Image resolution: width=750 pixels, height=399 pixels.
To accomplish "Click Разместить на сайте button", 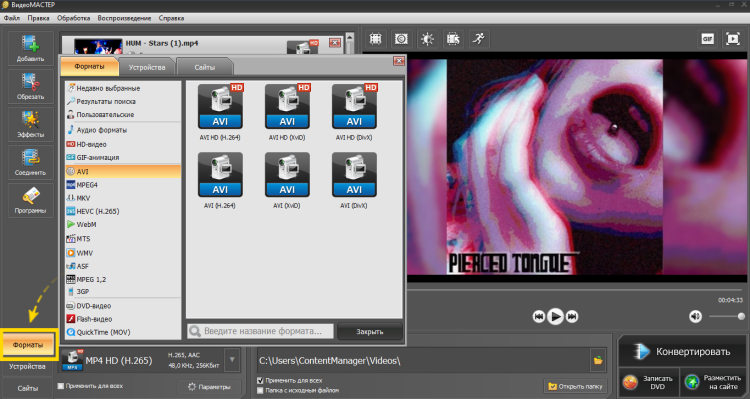I will pyautogui.click(x=713, y=382).
